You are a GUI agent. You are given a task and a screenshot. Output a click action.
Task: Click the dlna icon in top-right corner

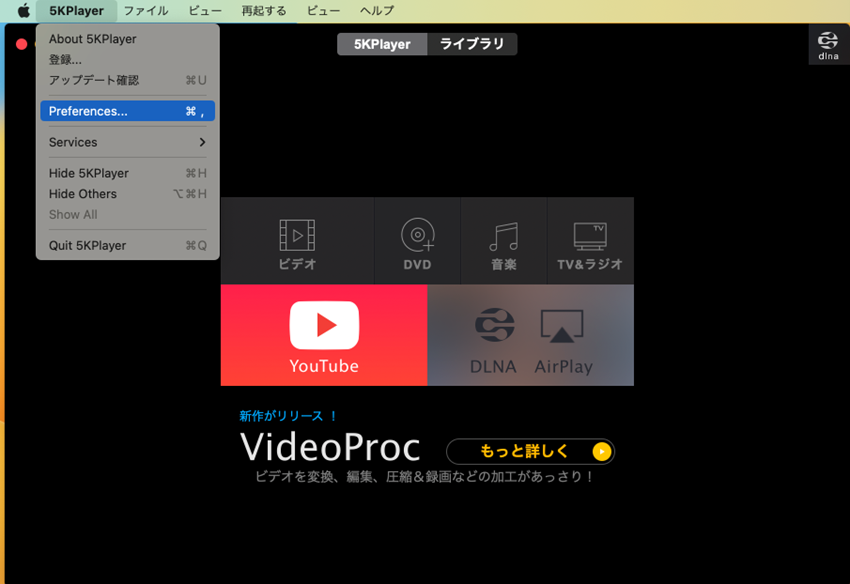click(827, 44)
